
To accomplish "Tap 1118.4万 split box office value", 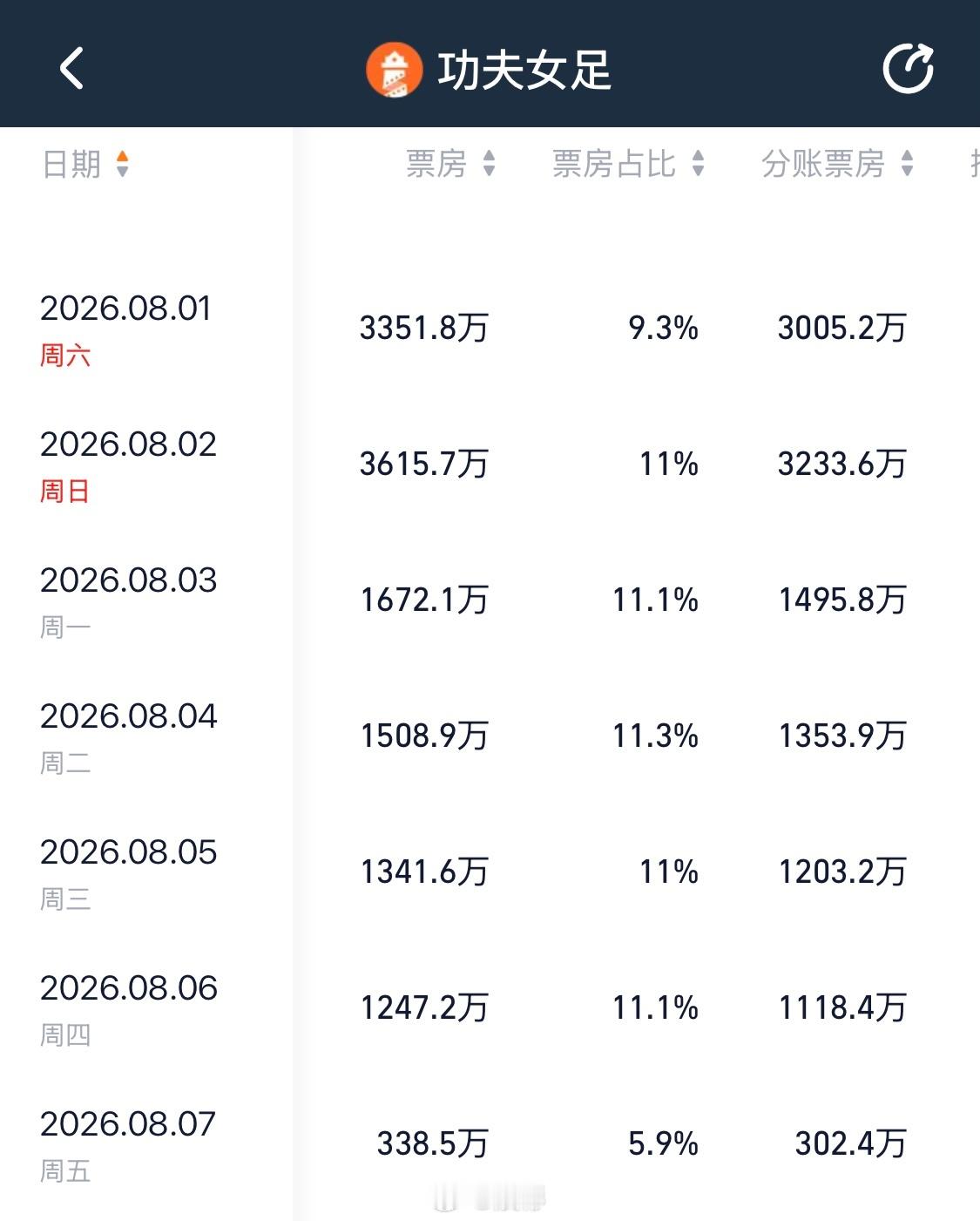I will pos(842,1008).
